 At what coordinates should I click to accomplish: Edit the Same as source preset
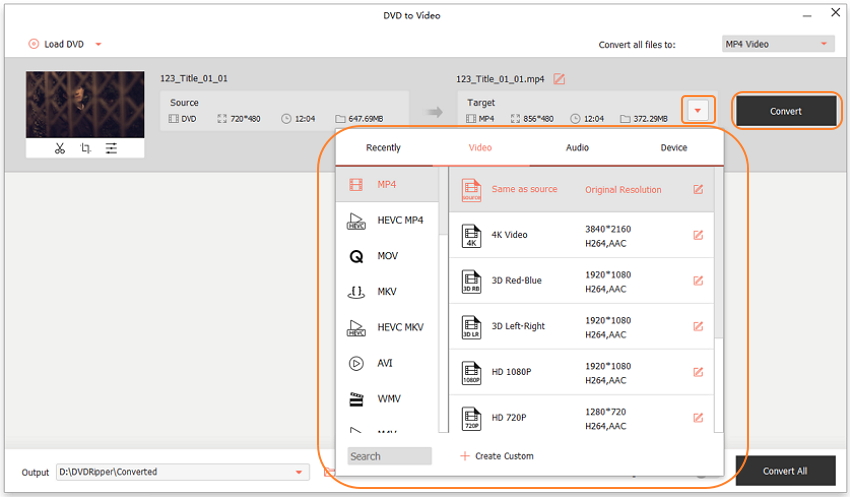pyautogui.click(x=698, y=189)
